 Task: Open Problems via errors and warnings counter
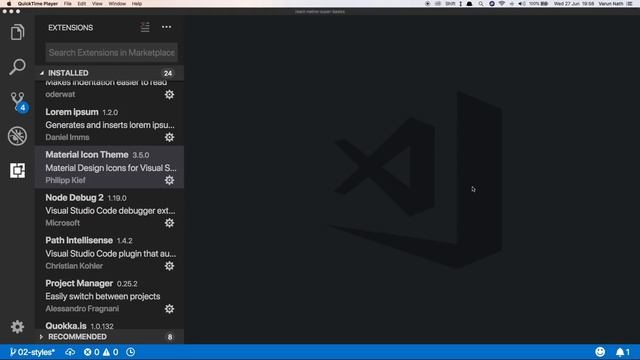coord(101,352)
